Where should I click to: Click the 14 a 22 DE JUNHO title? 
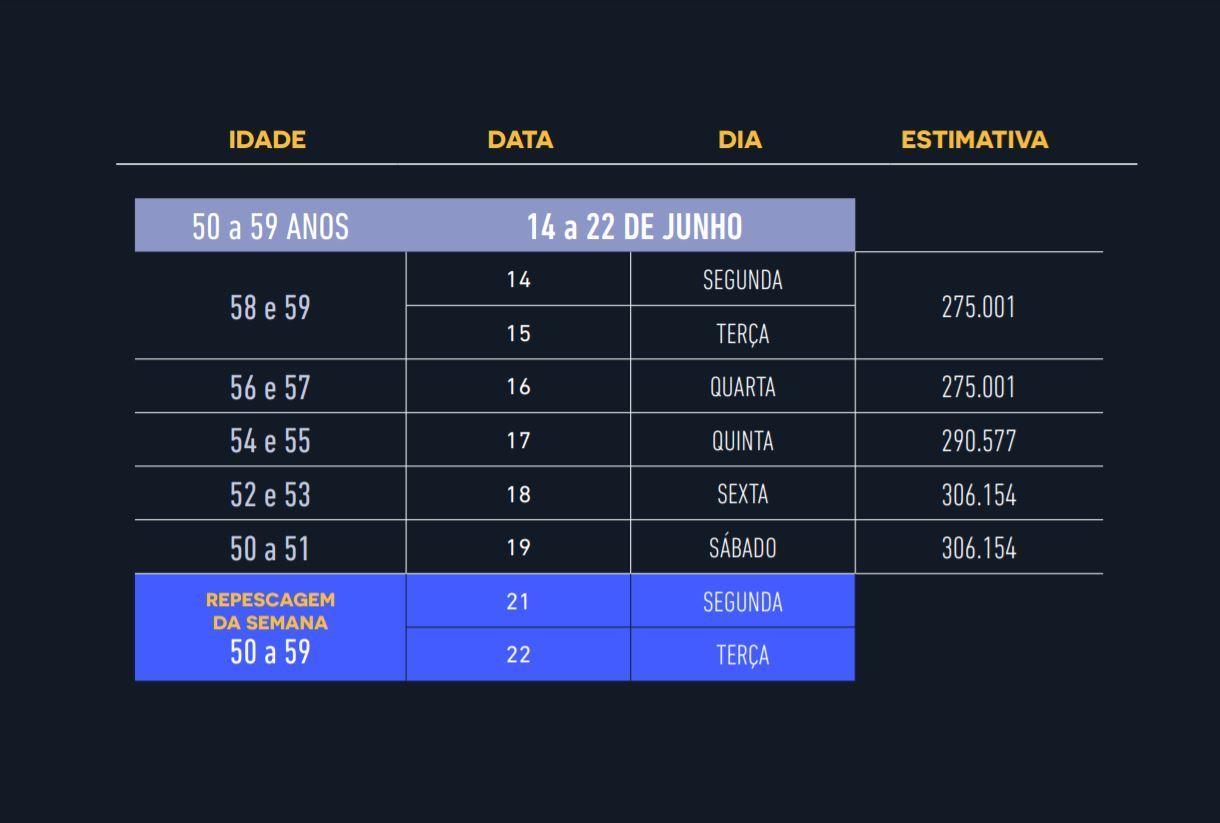[634, 227]
